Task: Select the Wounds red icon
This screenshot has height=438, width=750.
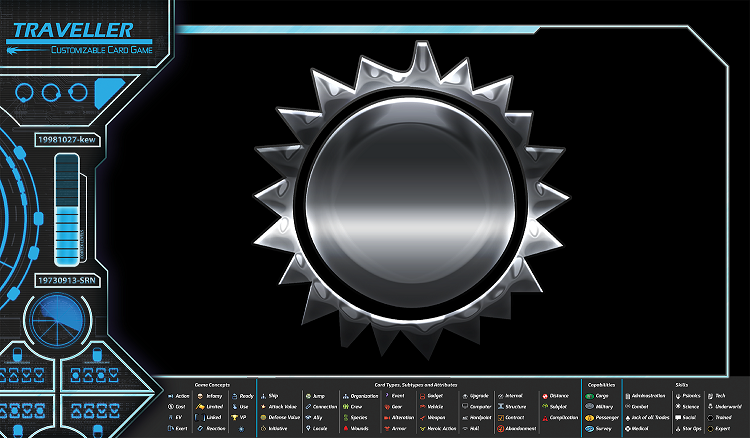Action: click(x=345, y=428)
